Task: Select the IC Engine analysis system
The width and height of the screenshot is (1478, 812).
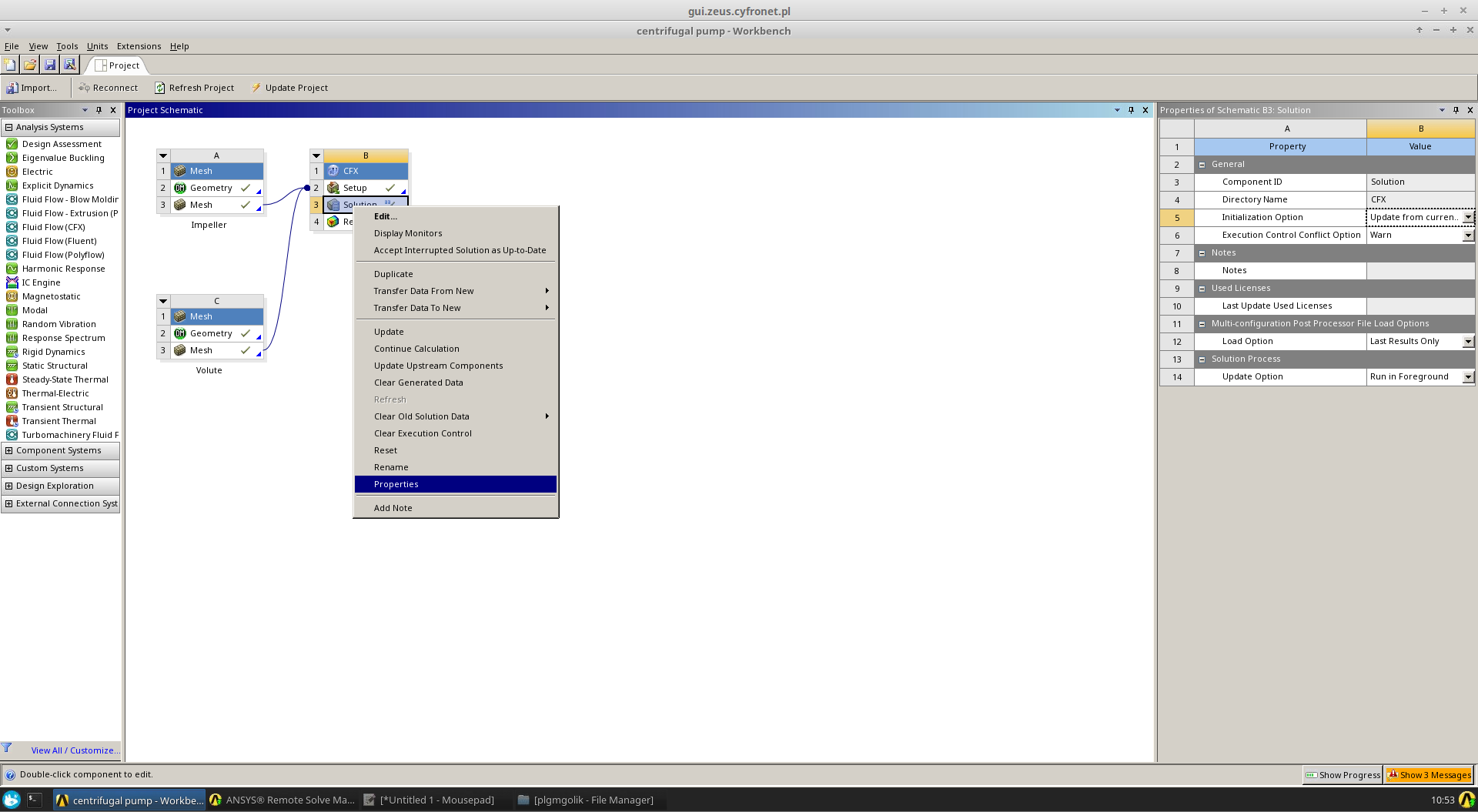Action: (41, 282)
